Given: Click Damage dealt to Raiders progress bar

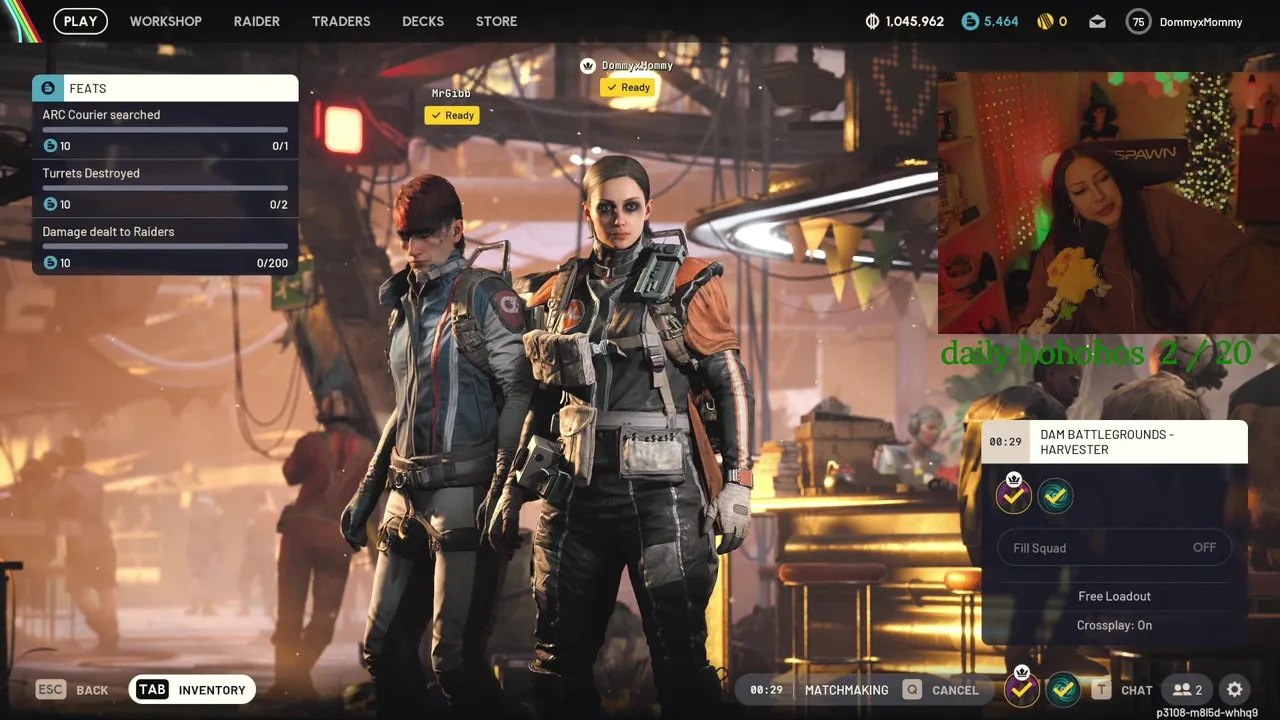Looking at the screenshot, I should (165, 246).
